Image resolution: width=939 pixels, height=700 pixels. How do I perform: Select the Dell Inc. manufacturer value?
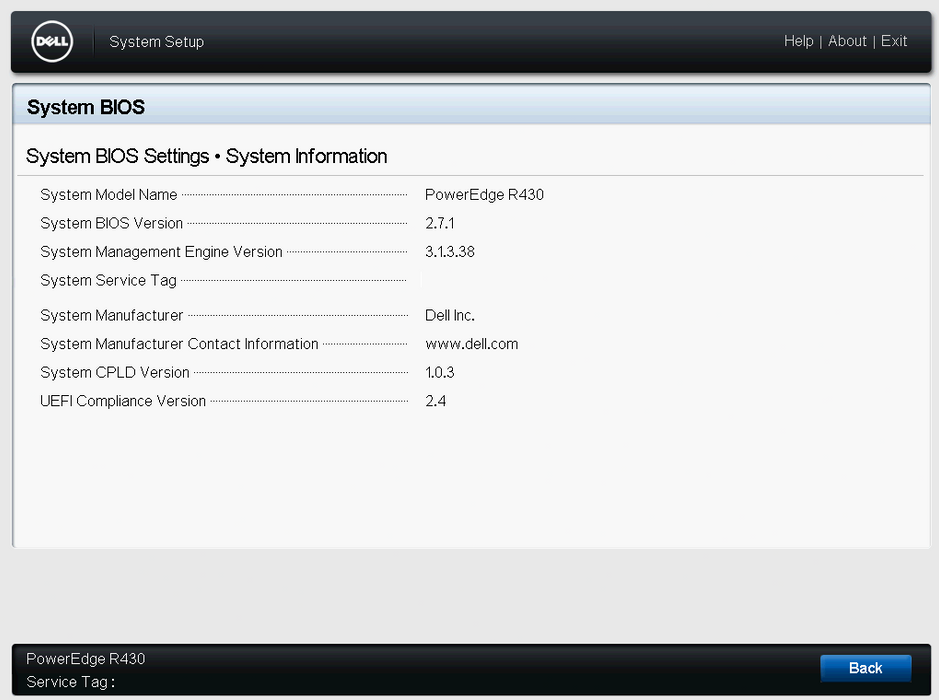pos(450,315)
